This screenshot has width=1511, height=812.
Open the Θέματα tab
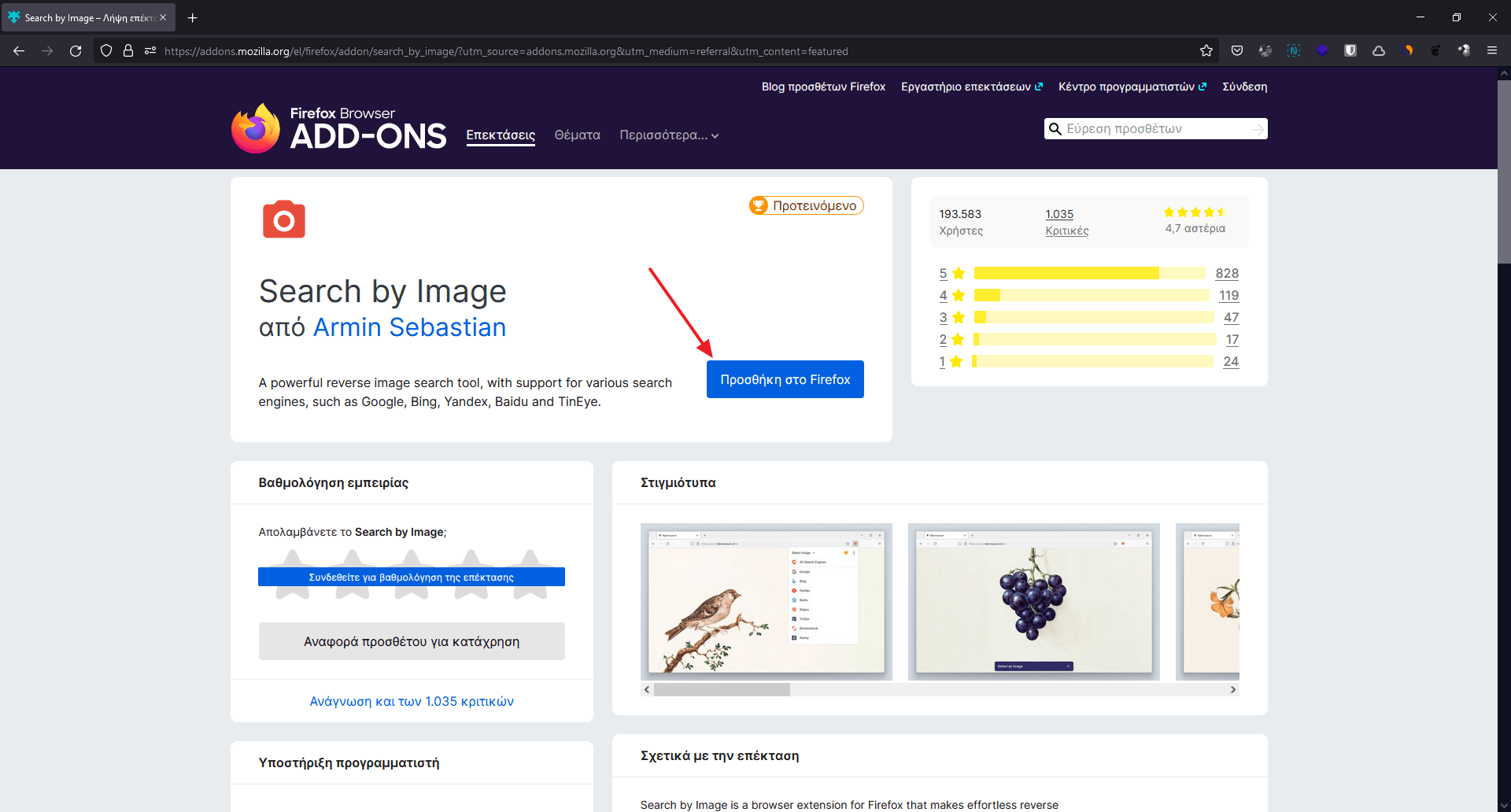point(577,135)
